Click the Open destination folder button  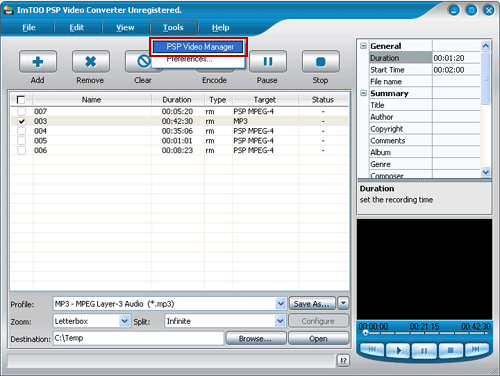[x=318, y=339]
